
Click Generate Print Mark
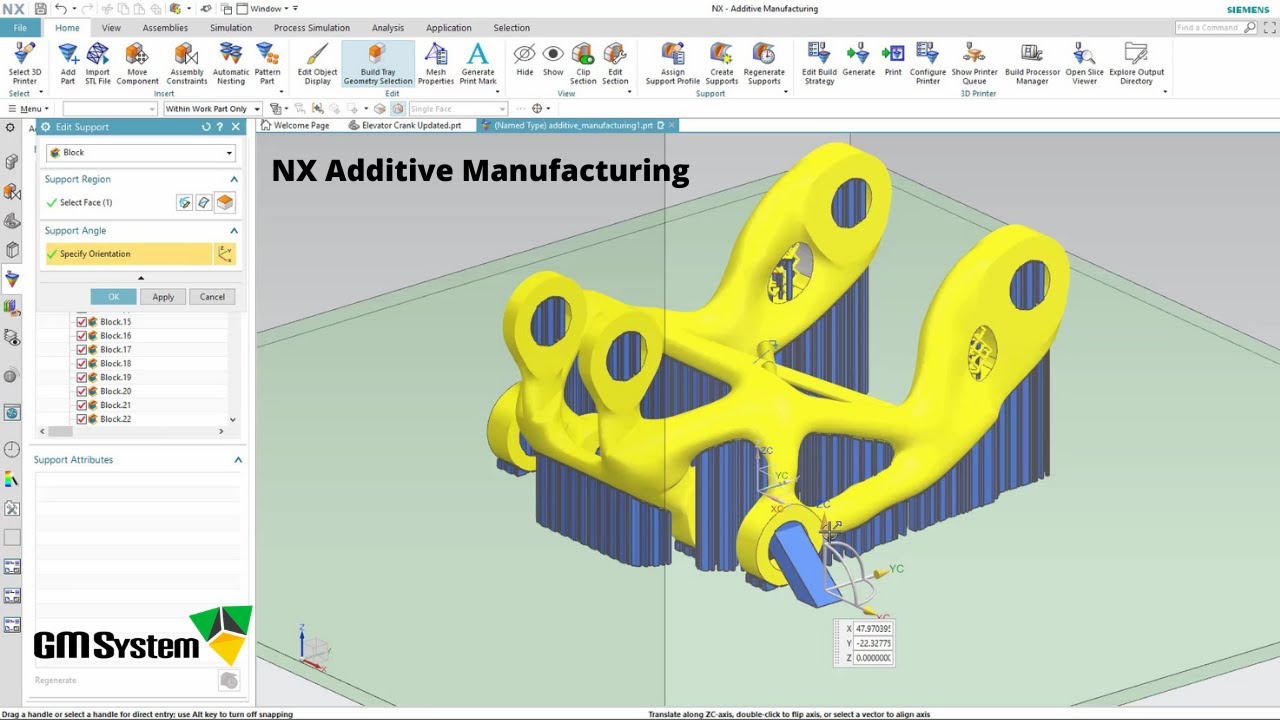pyautogui.click(x=478, y=63)
